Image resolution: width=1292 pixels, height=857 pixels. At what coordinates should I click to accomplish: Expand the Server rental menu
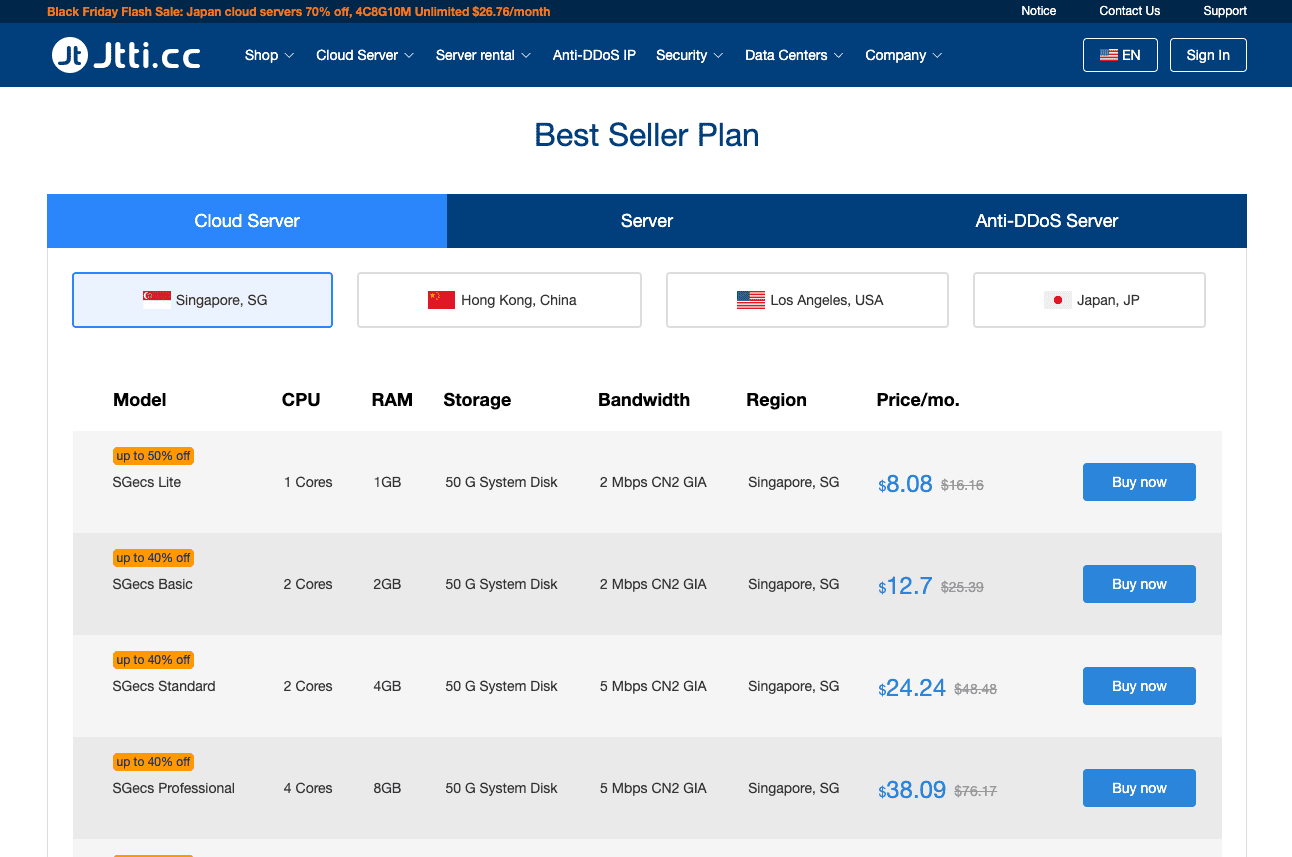(x=483, y=55)
